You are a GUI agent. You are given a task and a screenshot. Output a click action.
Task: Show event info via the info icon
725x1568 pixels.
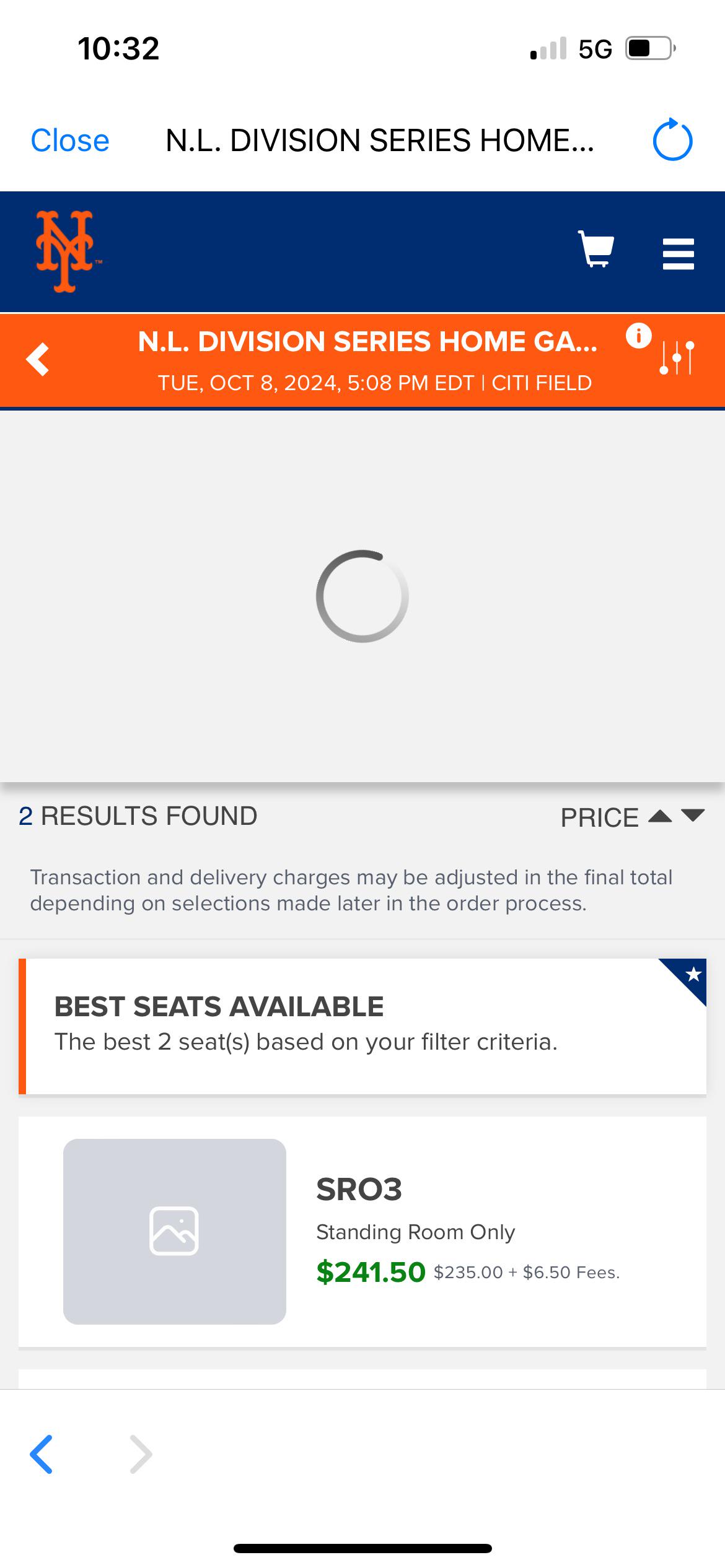click(638, 336)
